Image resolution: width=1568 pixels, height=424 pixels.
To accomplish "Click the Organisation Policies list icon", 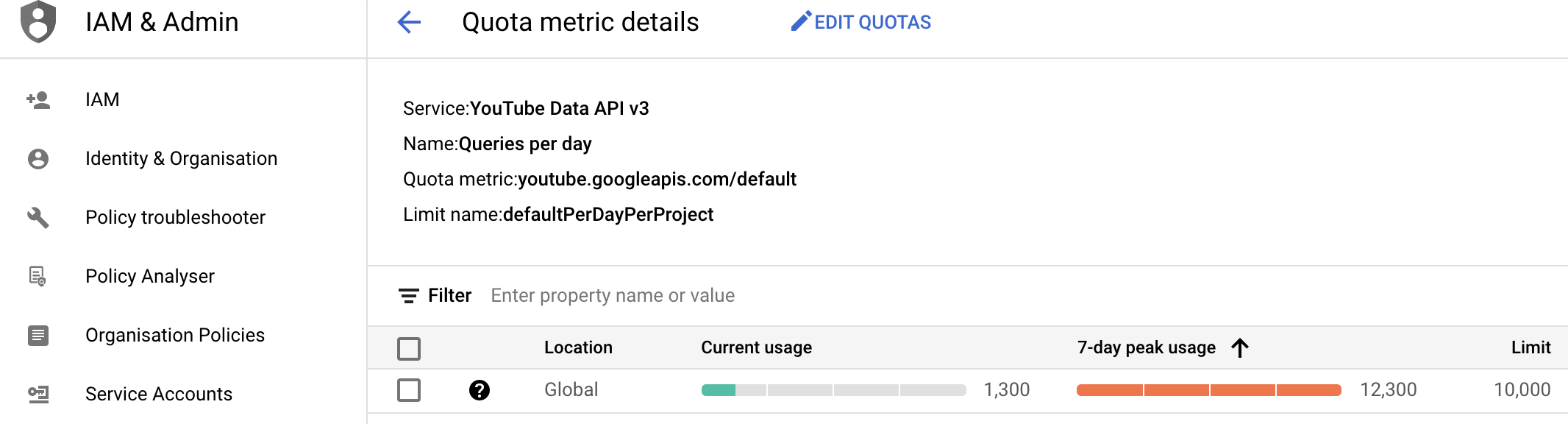I will (x=38, y=335).
